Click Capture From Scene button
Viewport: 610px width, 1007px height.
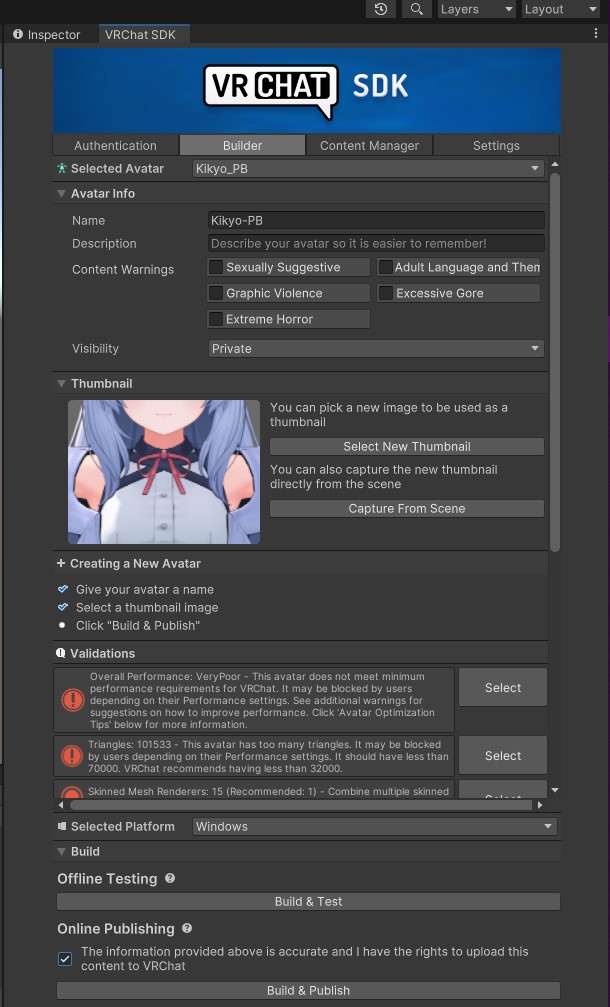pyautogui.click(x=406, y=509)
